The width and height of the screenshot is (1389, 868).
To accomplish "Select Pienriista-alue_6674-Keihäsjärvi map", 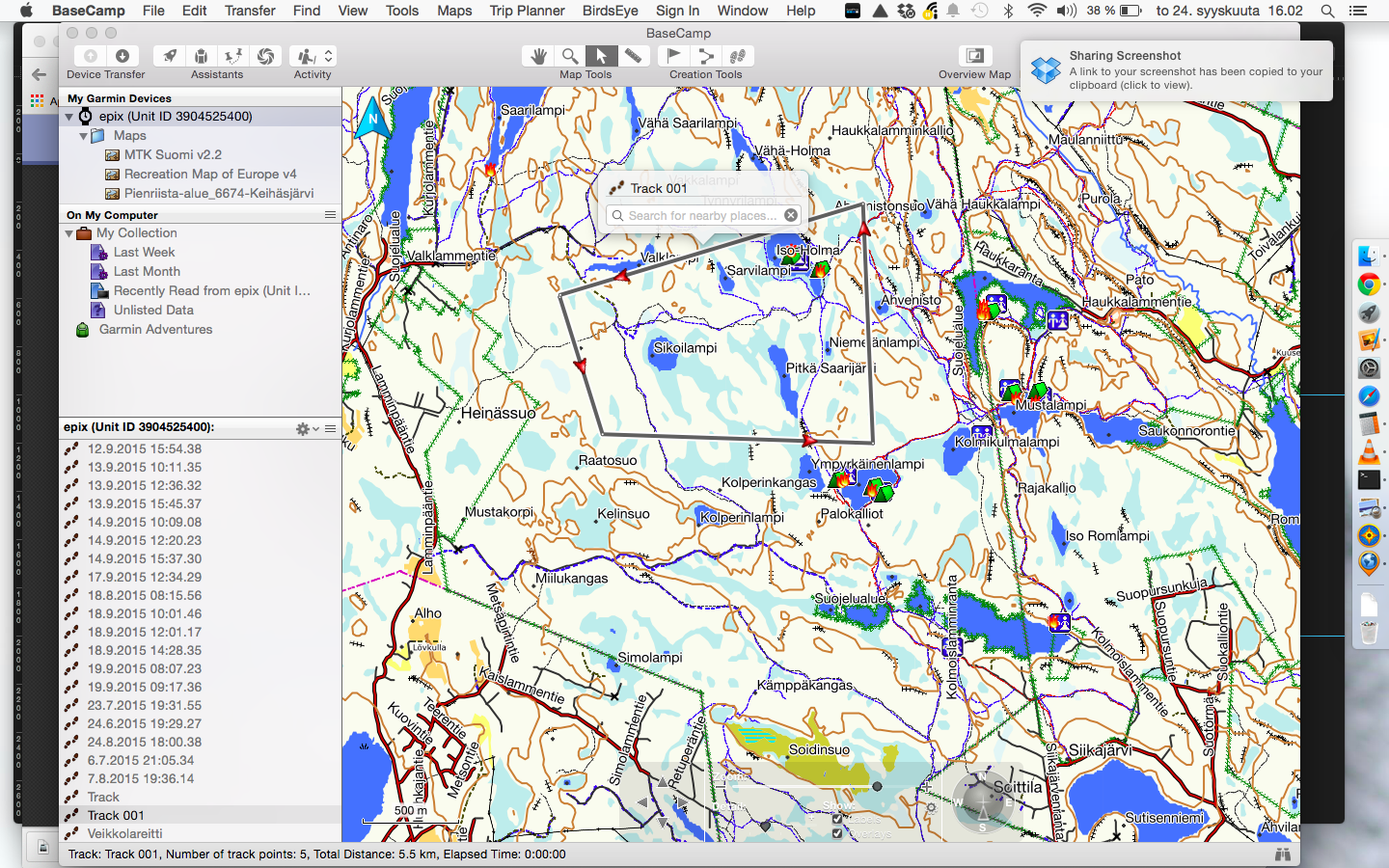I will pyautogui.click(x=219, y=193).
